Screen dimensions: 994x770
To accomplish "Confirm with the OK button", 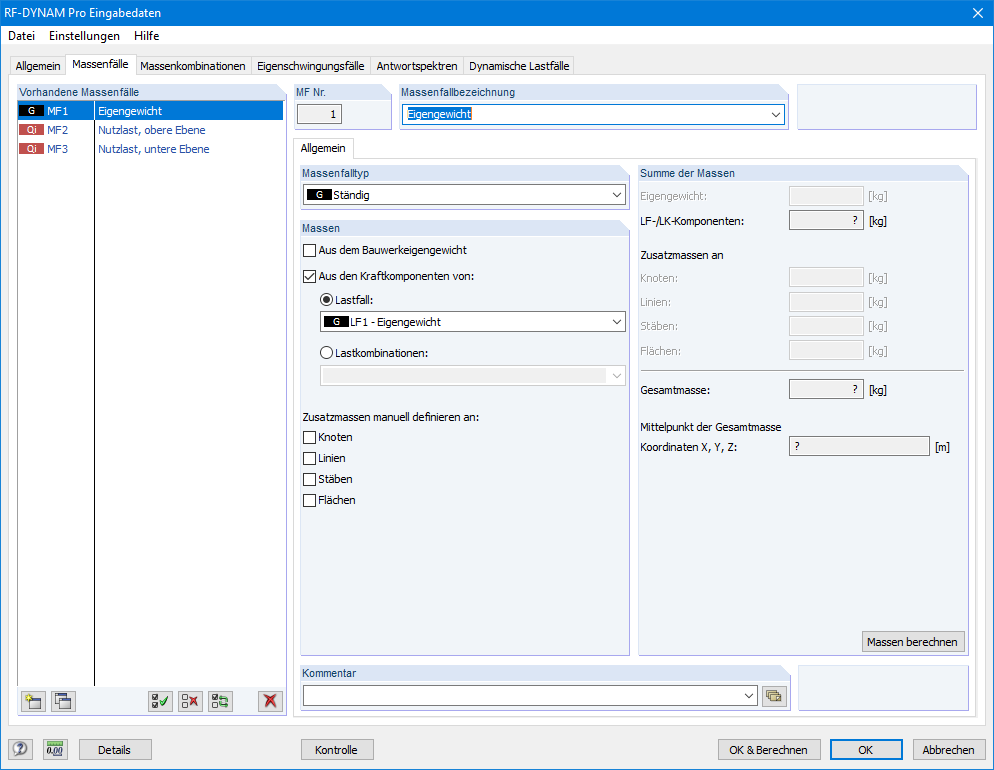I will coord(866,750).
